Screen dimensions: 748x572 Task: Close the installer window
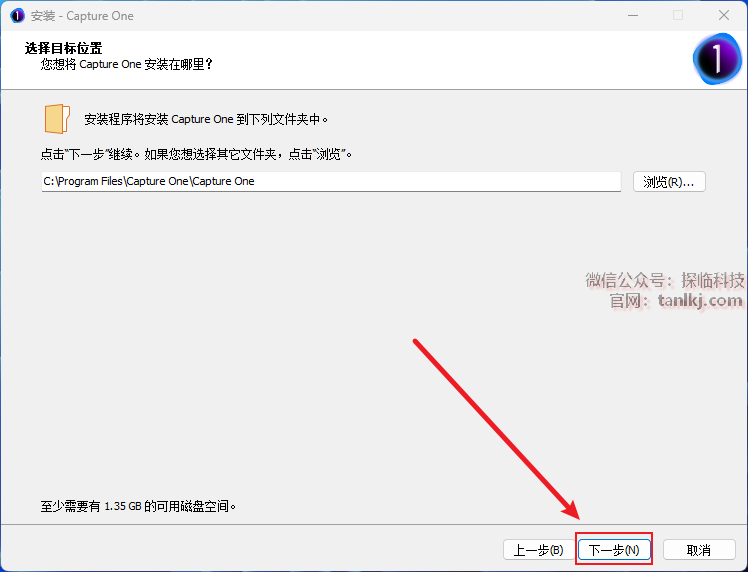(724, 15)
